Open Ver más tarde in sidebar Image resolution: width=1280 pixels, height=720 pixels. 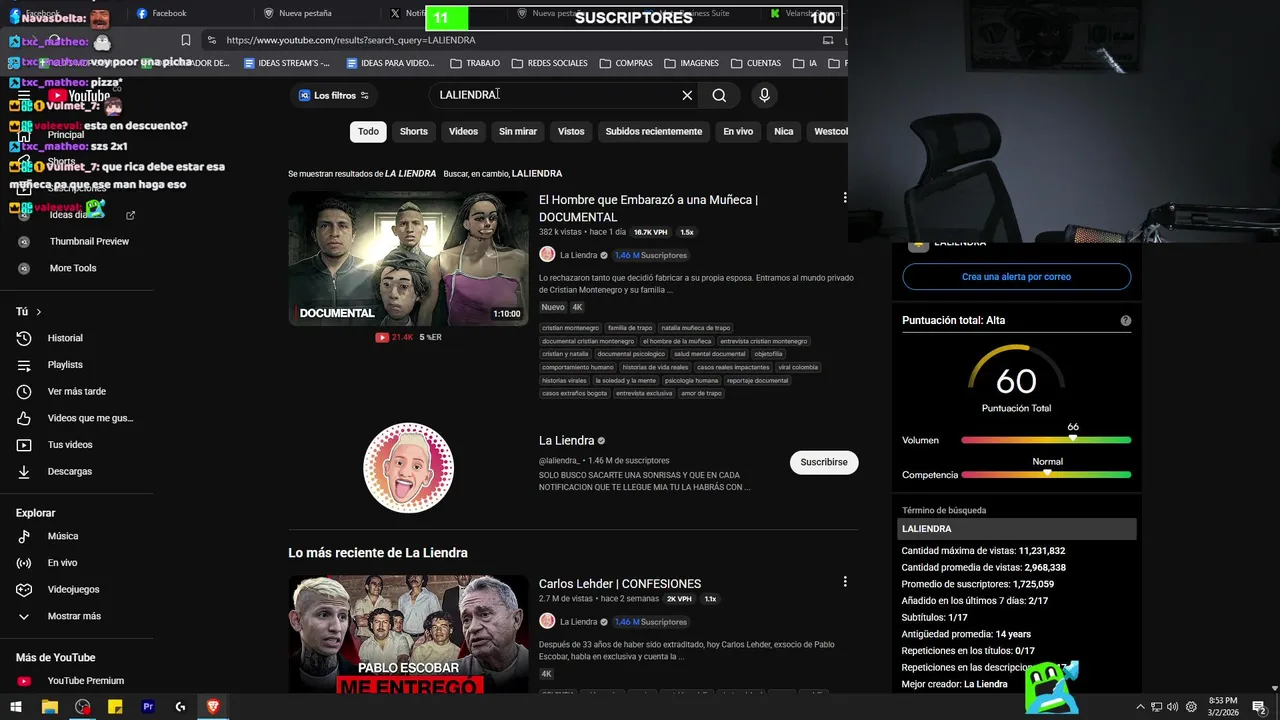coord(78,391)
